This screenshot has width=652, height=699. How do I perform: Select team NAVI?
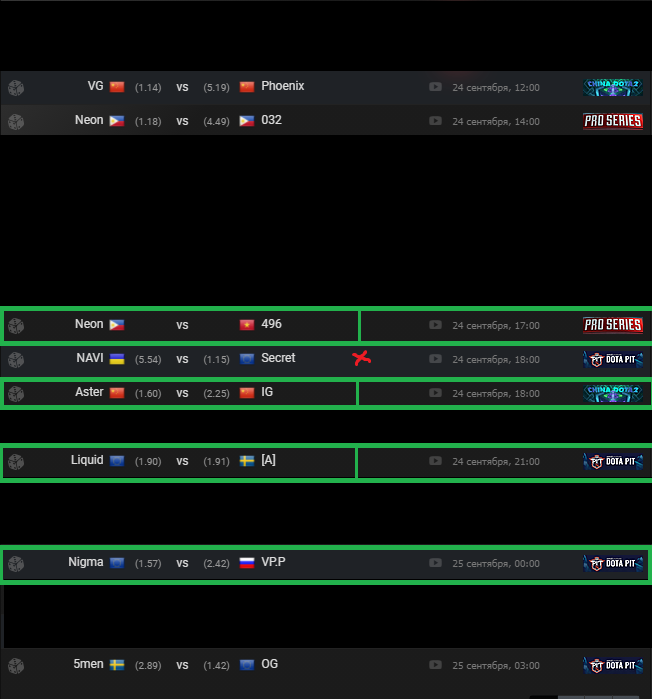coord(90,358)
